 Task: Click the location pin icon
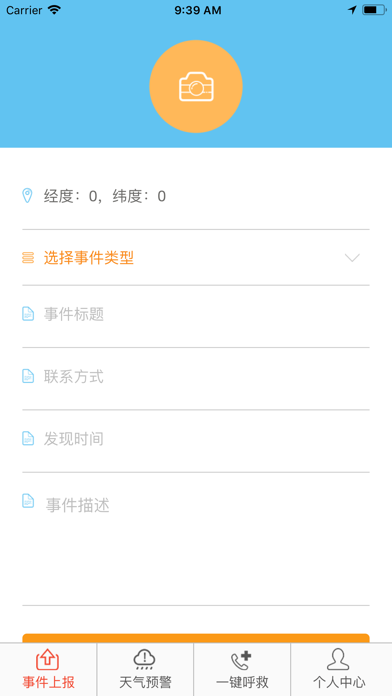point(28,196)
